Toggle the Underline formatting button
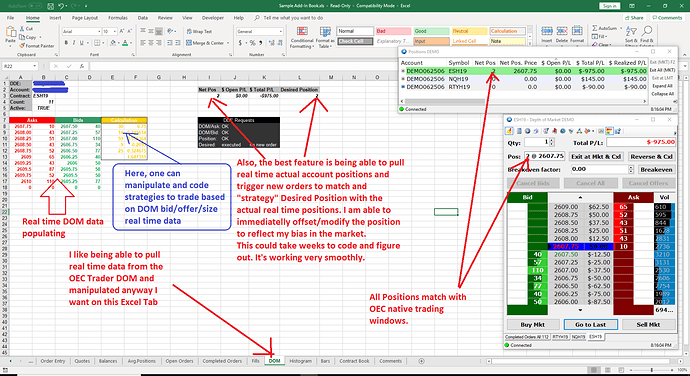Image resolution: width=690 pixels, height=376 pixels. tap(81, 43)
